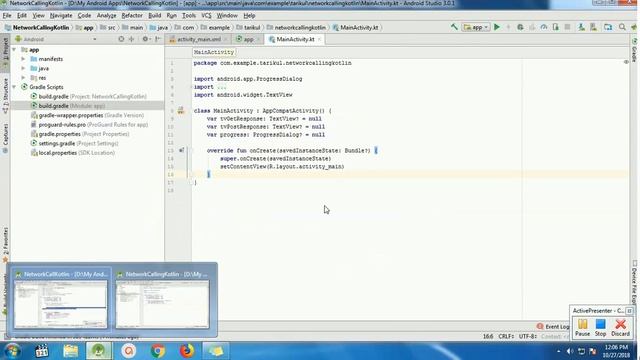Open Firefox from the taskbar
This screenshot has height=360, width=640.
[x=187, y=351]
